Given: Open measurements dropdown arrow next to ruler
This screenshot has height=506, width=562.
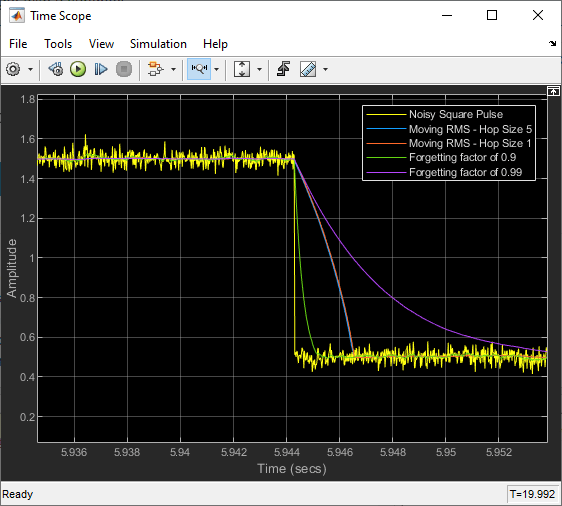Looking at the screenshot, I should coord(325,70).
